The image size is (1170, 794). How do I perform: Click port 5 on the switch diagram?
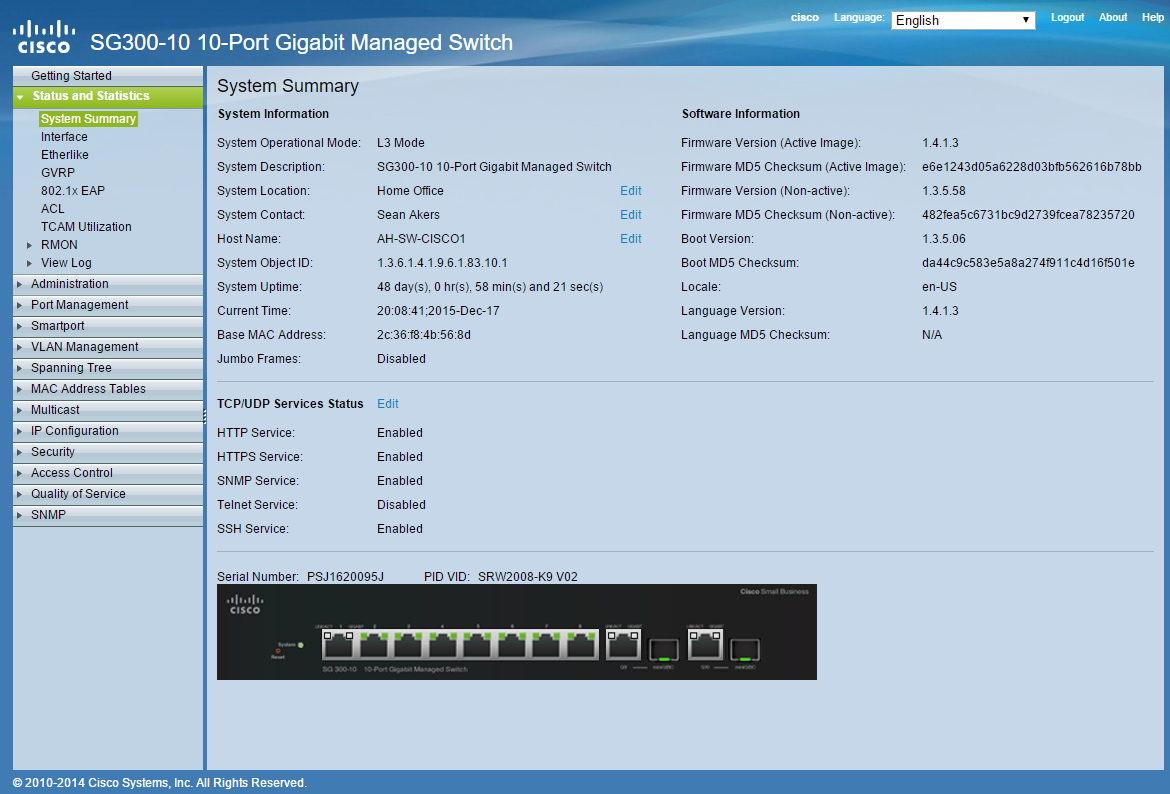[x=478, y=644]
